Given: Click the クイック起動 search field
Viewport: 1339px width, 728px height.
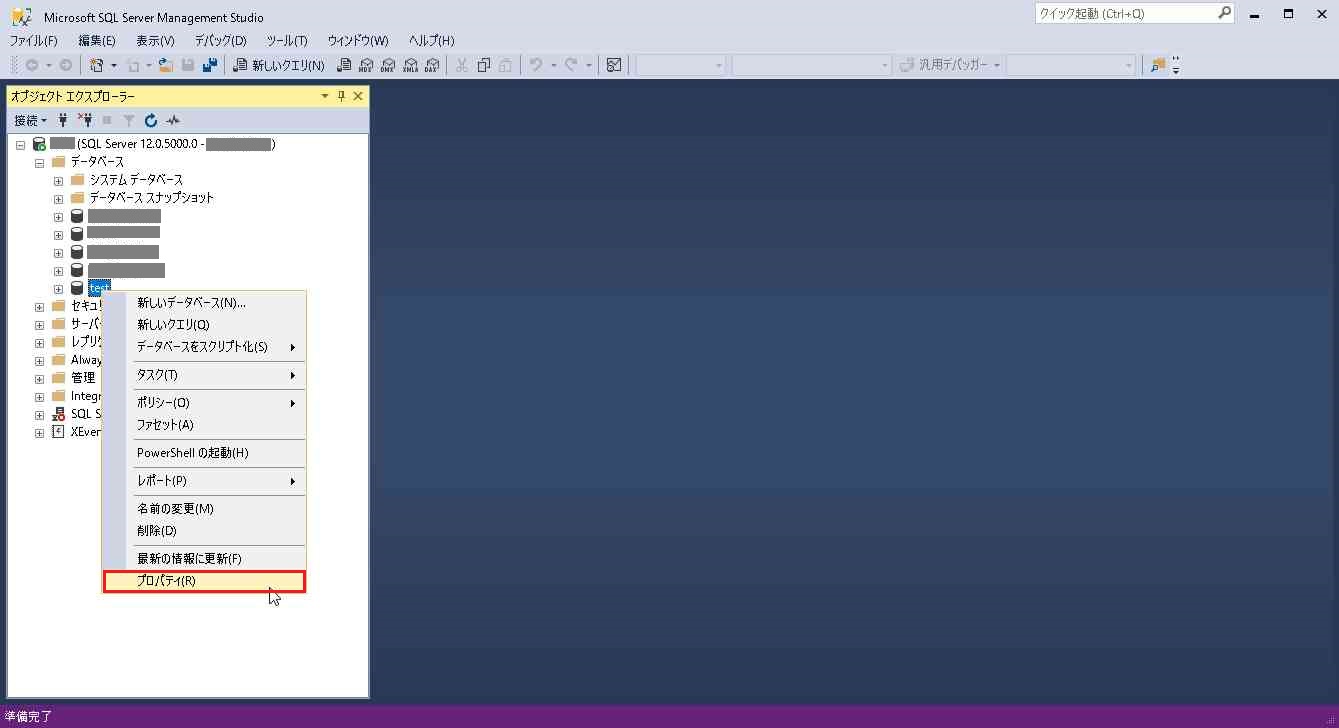Looking at the screenshot, I should 1135,14.
